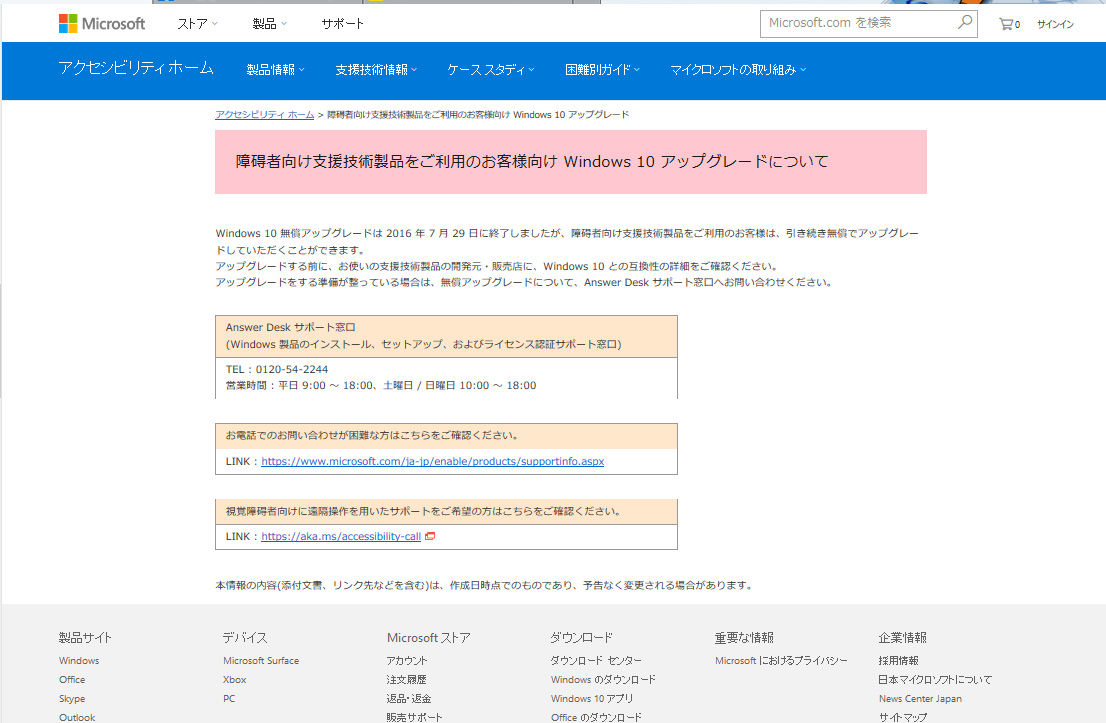Open footer Office のダウンロード link

pos(596,717)
